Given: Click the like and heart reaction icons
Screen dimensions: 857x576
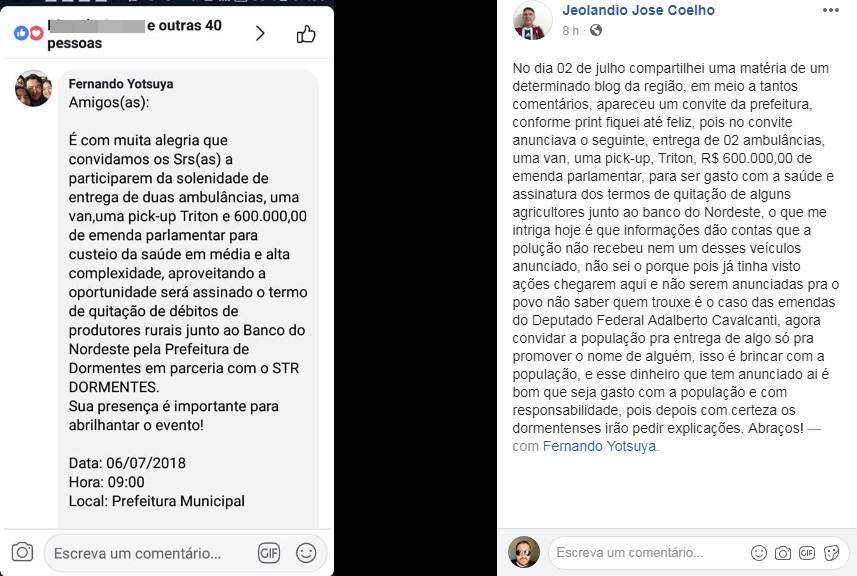Looking at the screenshot, I should pos(28,33).
